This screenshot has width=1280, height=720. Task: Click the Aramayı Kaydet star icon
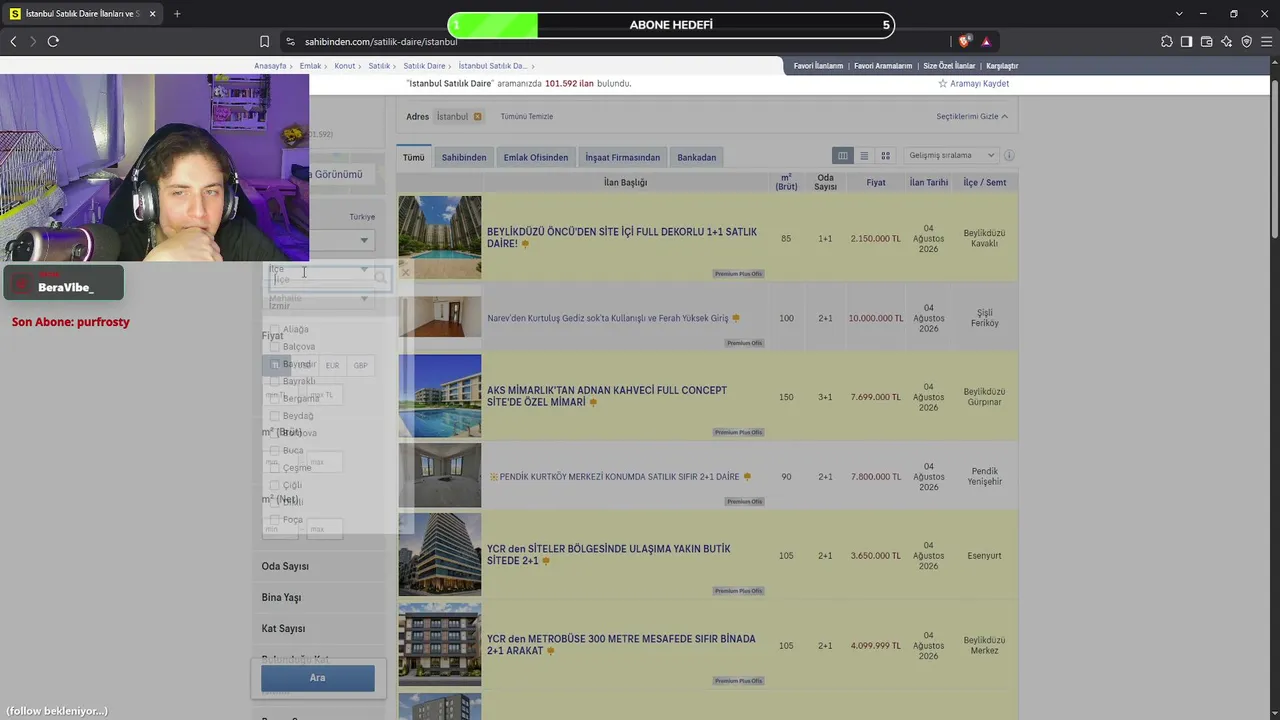coord(942,84)
